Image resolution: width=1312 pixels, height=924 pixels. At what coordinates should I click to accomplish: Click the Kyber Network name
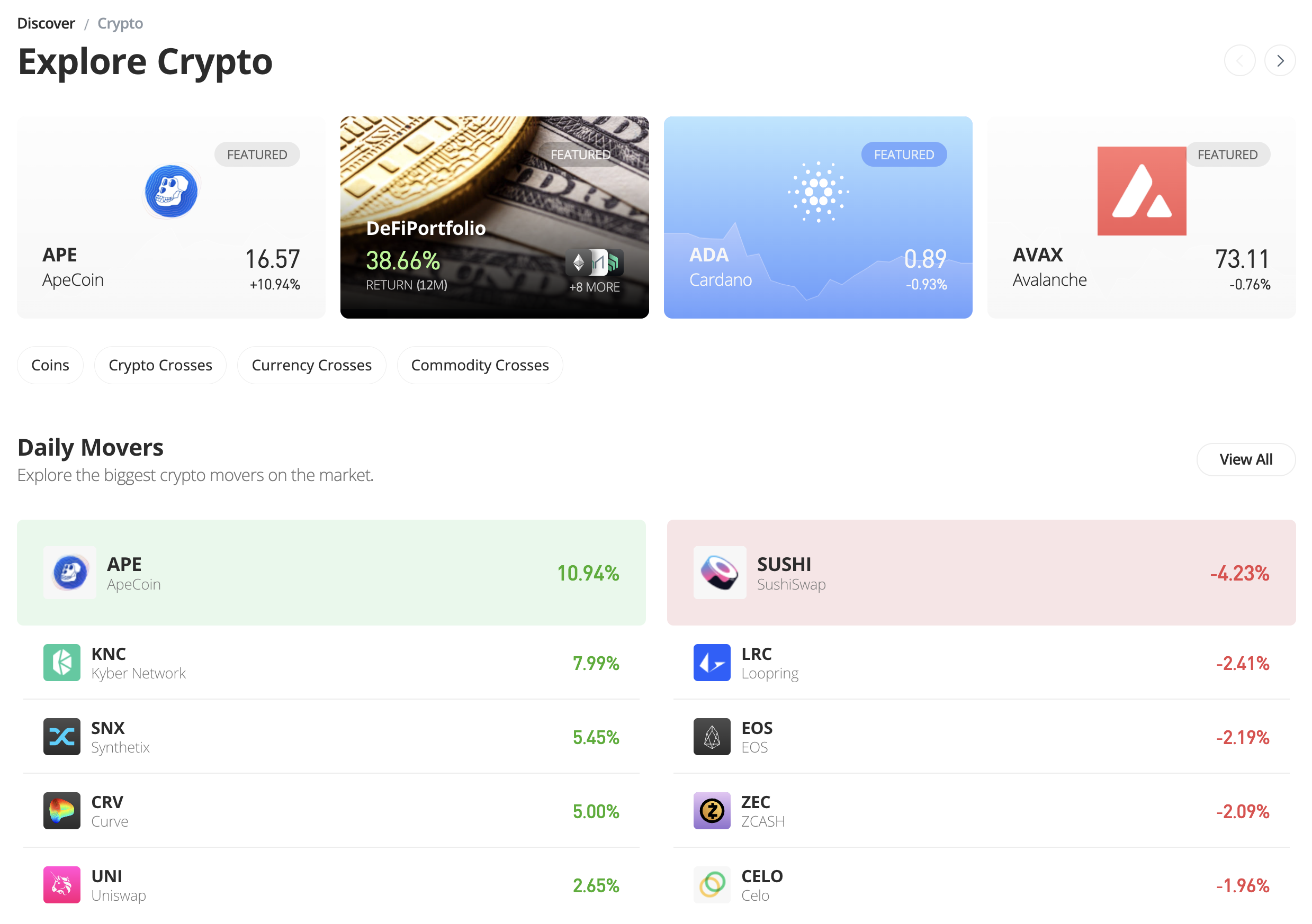(138, 674)
